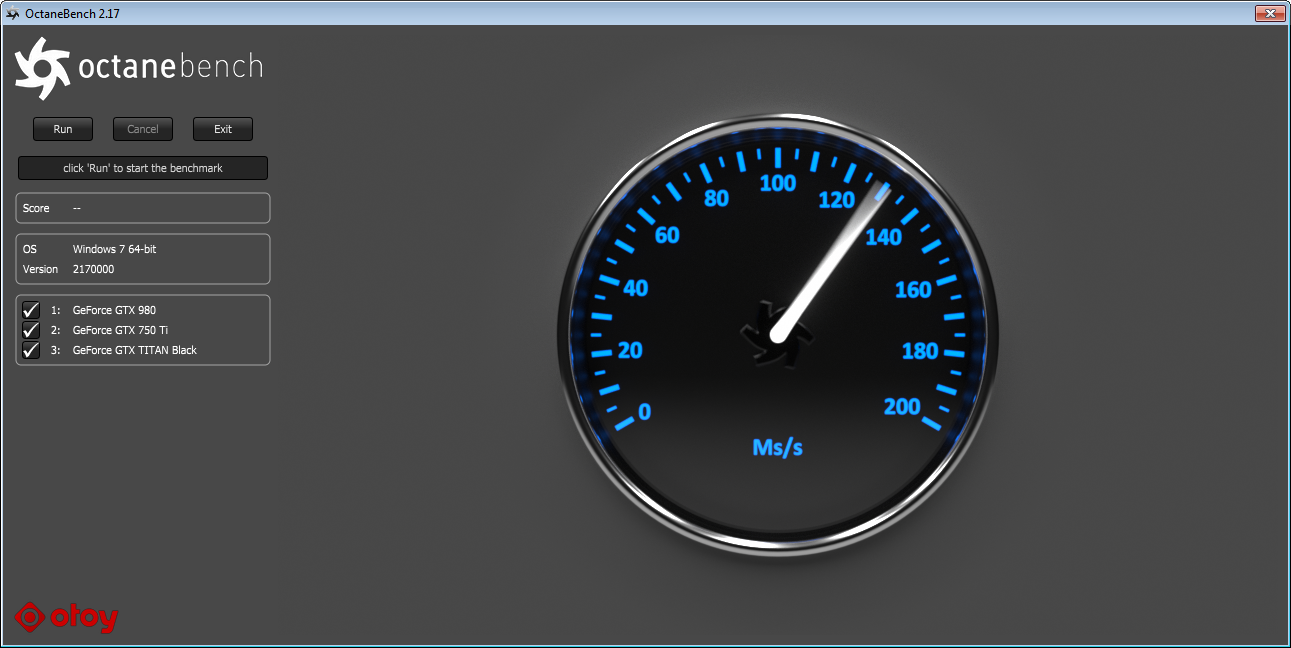Toggle the GeForce GTX 750 Ti checkbox
This screenshot has height=648, width=1291.
pyautogui.click(x=31, y=330)
